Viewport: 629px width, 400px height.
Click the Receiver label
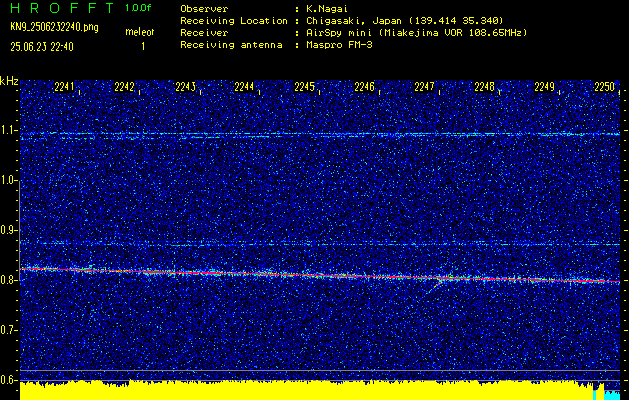coord(204,32)
